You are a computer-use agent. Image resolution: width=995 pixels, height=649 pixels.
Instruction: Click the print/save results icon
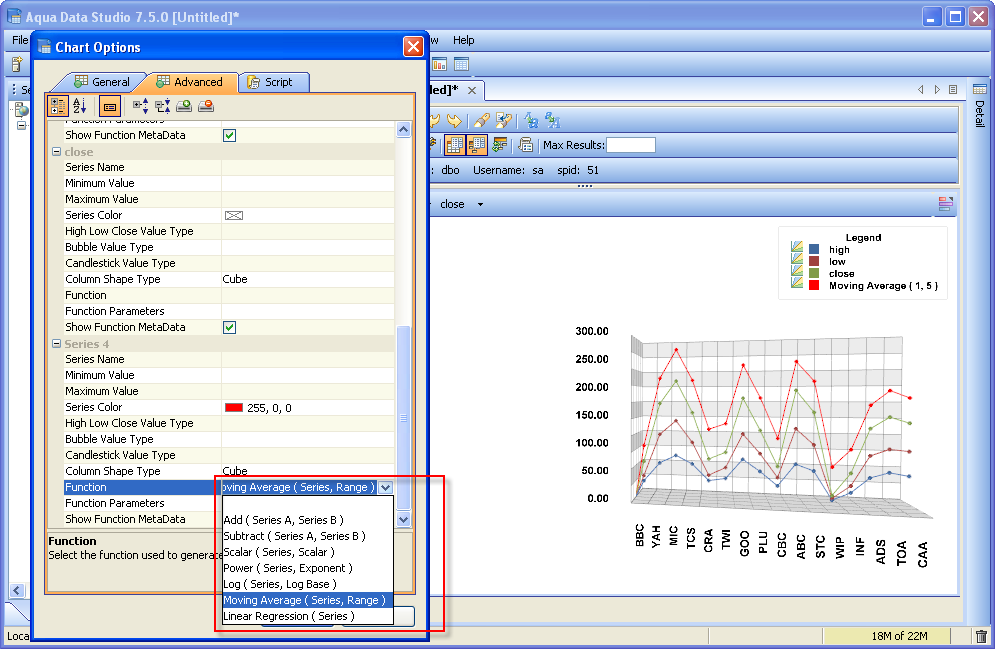point(525,145)
